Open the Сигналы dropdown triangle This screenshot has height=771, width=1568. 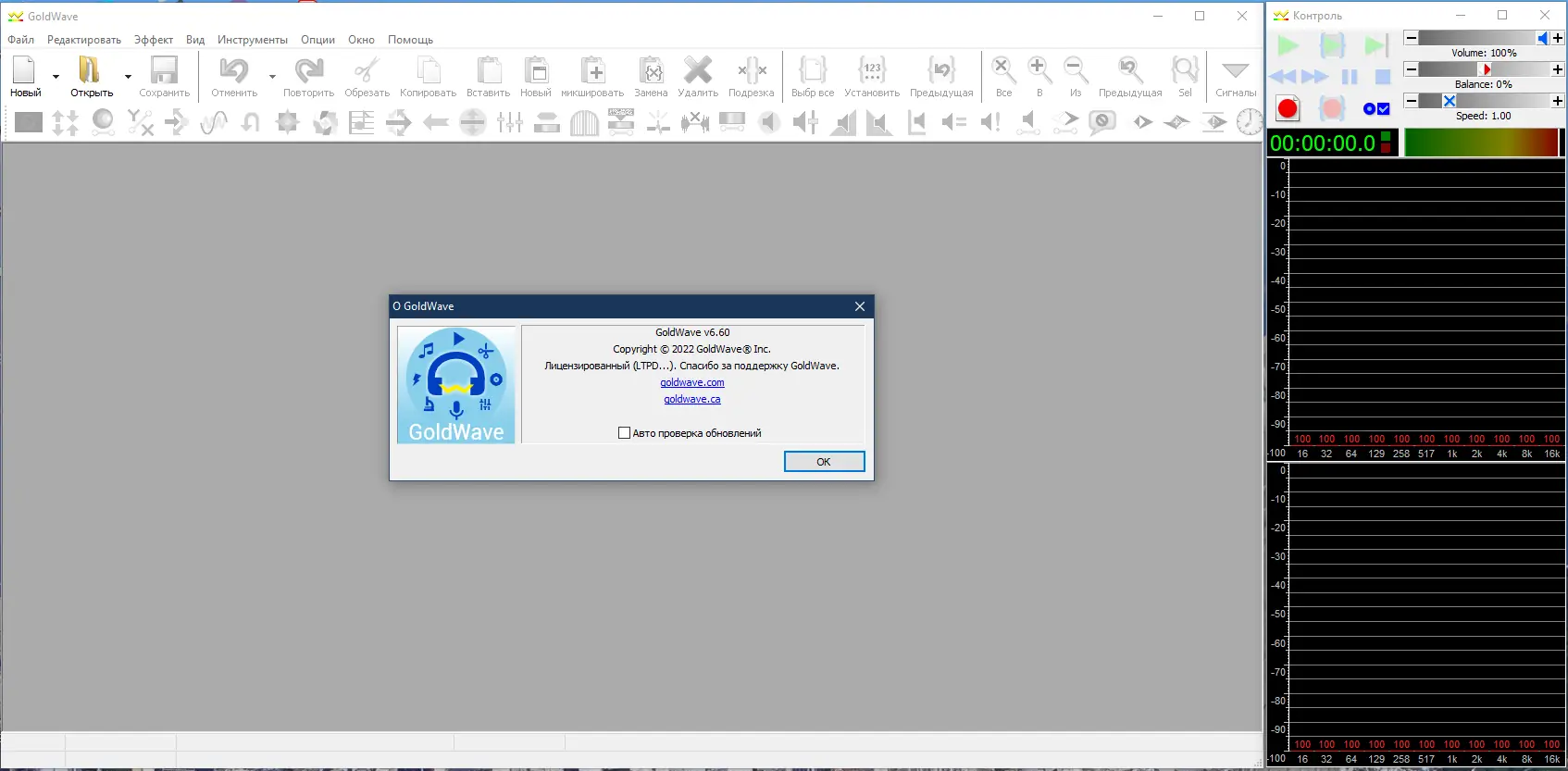(1236, 70)
